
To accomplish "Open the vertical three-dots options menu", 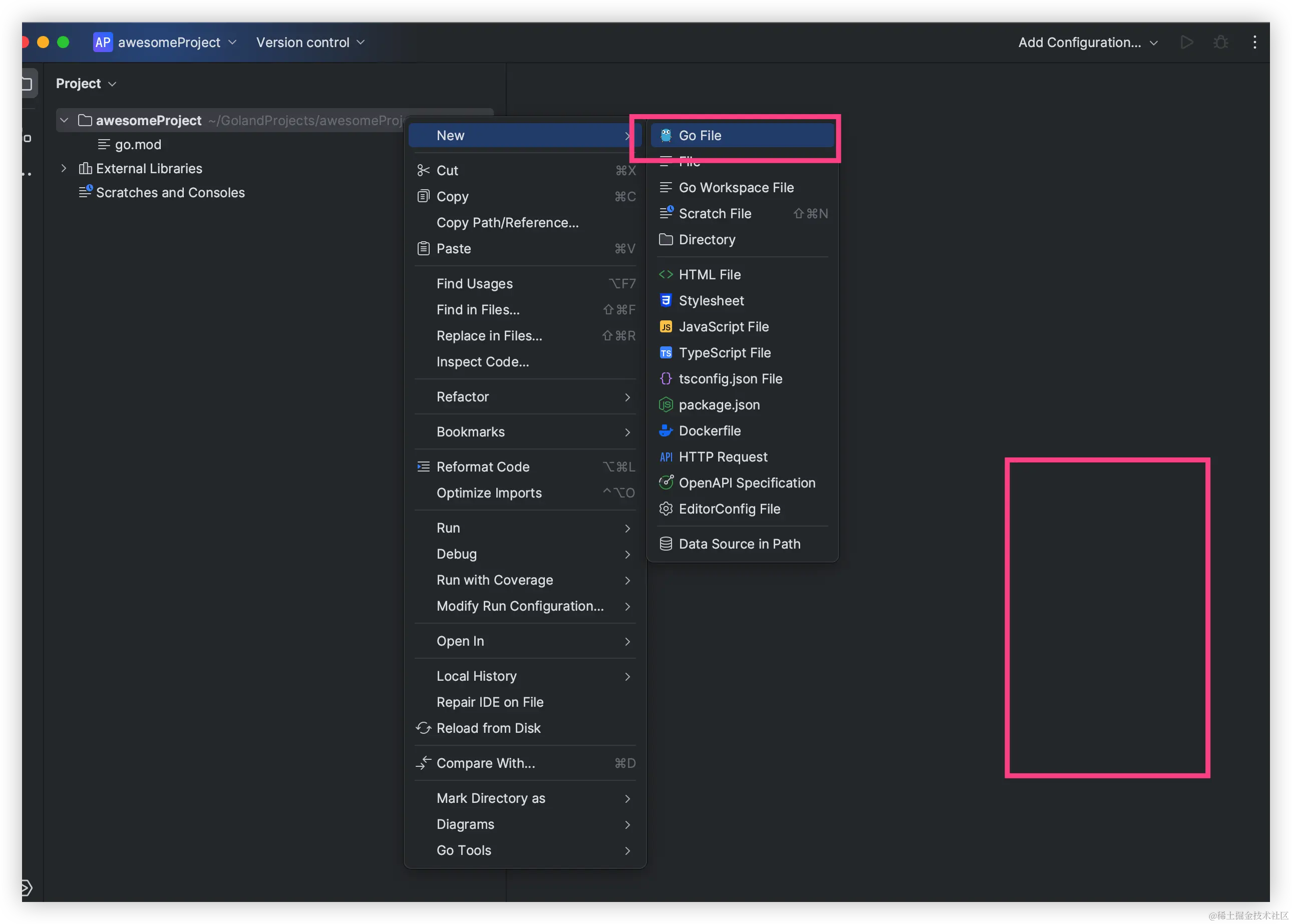I will pos(1254,42).
